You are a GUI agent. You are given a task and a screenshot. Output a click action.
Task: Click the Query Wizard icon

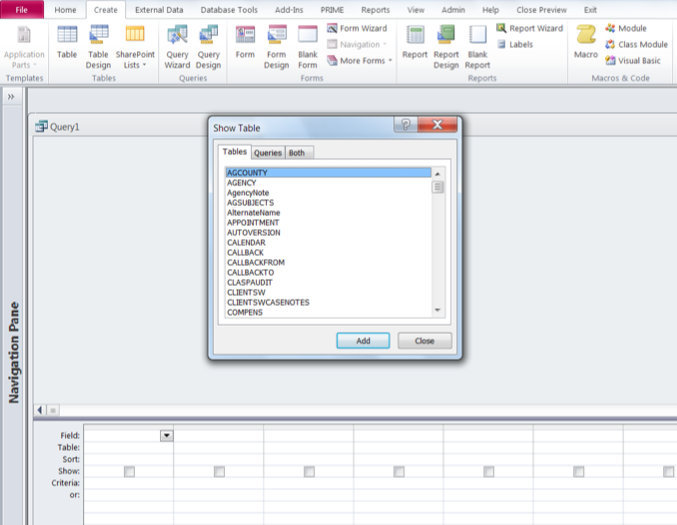pyautogui.click(x=177, y=46)
